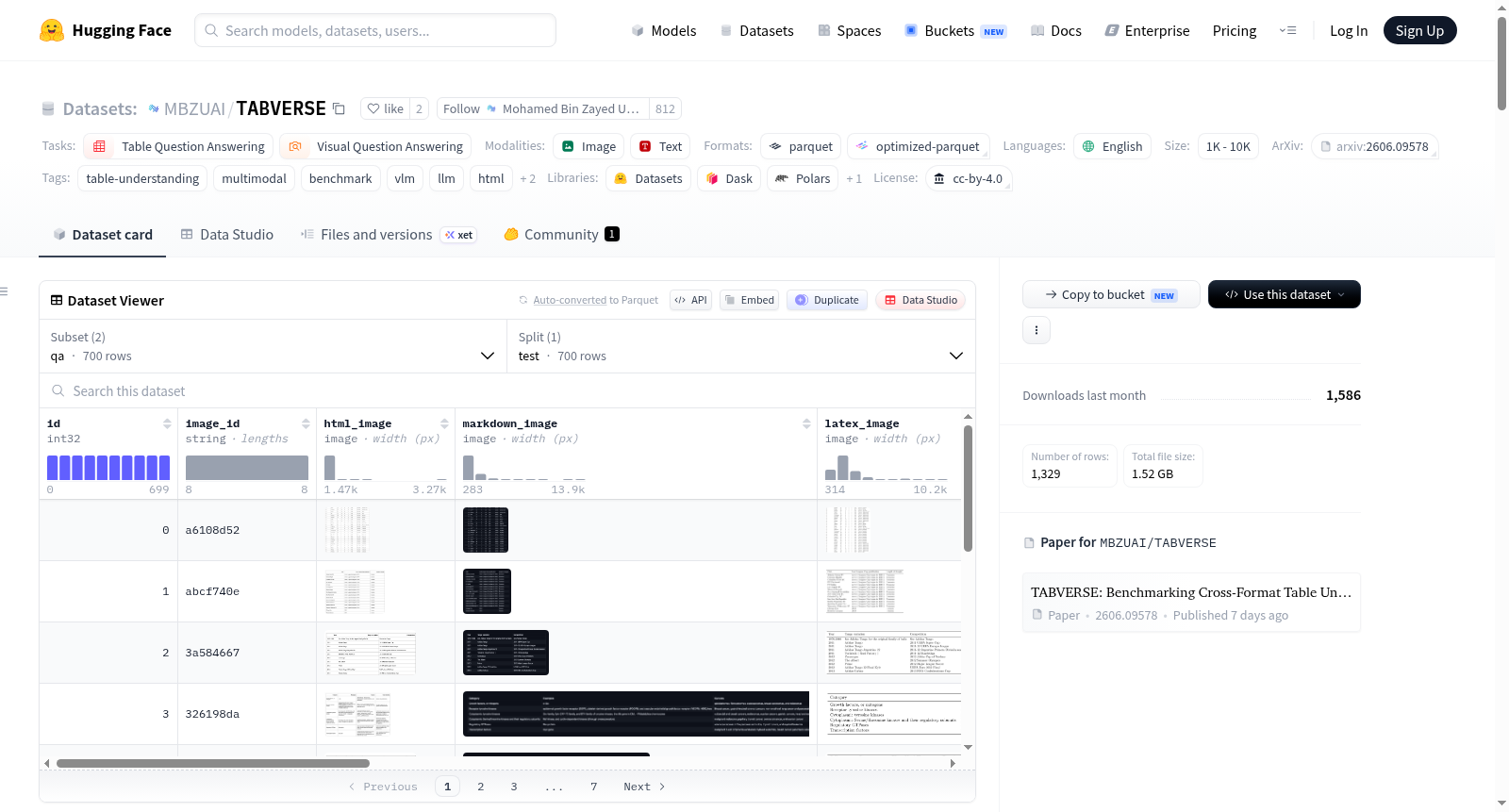Sort the image_id column
The image size is (1509, 812).
[x=306, y=423]
